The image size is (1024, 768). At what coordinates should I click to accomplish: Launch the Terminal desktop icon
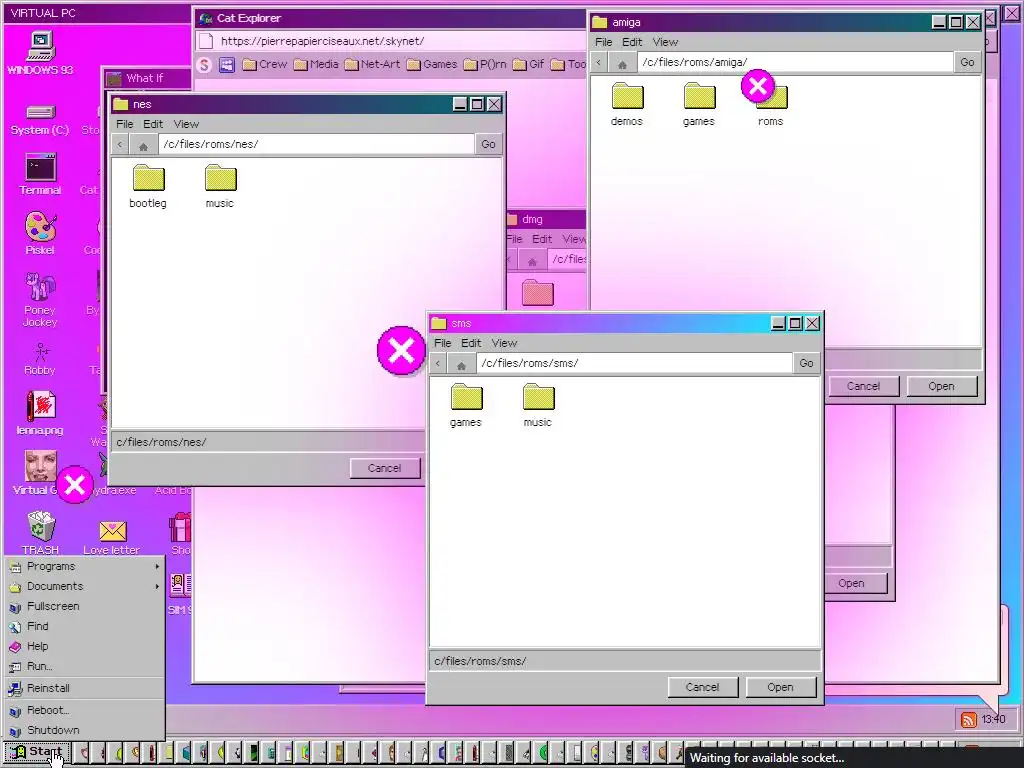[x=40, y=174]
